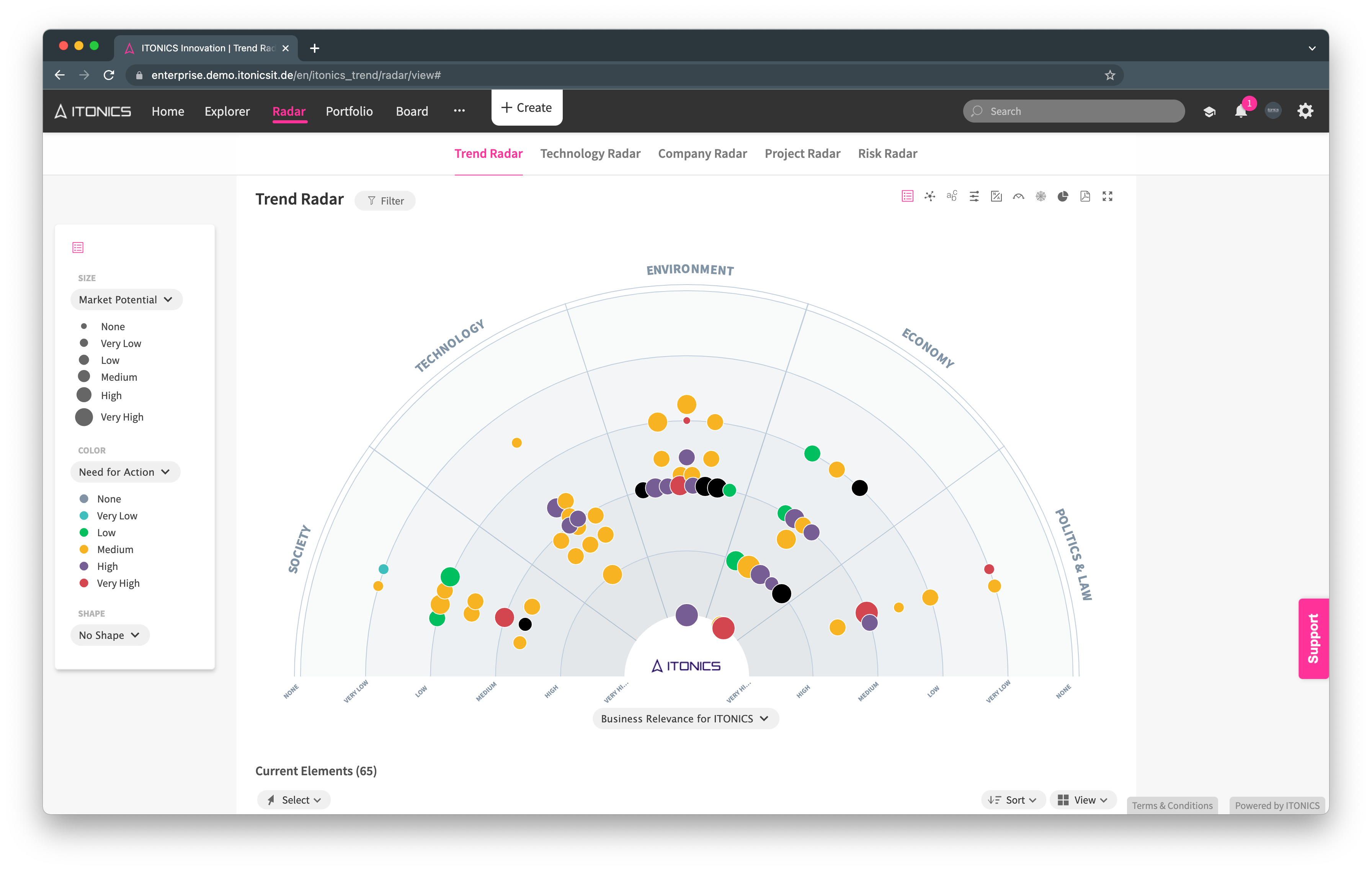Screen dimensions: 1372x871
Task: Export the radar via the PDF icon
Action: [1085, 196]
